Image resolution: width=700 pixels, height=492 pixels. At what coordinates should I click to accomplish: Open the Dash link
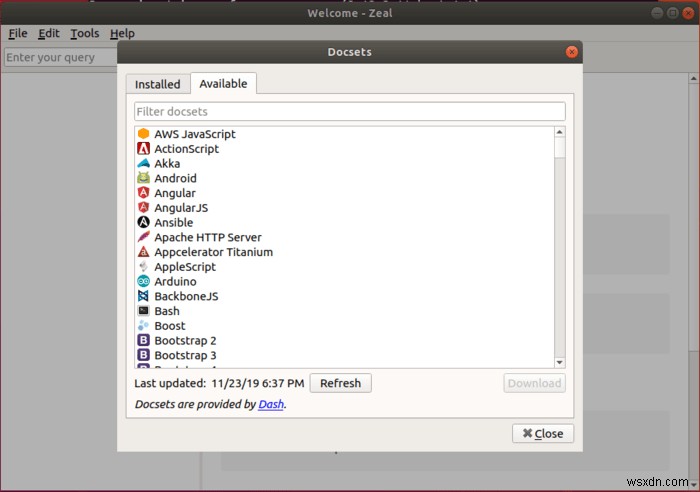click(x=271, y=404)
